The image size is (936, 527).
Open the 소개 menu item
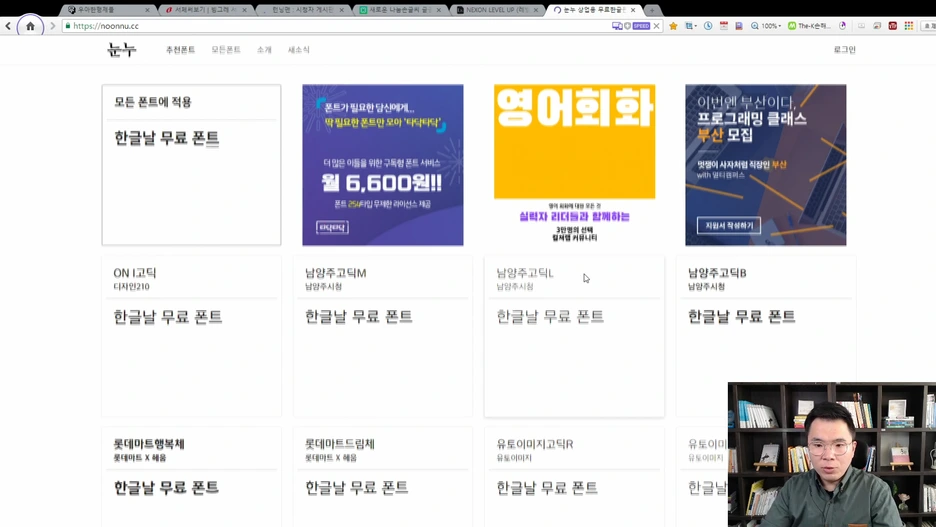(264, 50)
